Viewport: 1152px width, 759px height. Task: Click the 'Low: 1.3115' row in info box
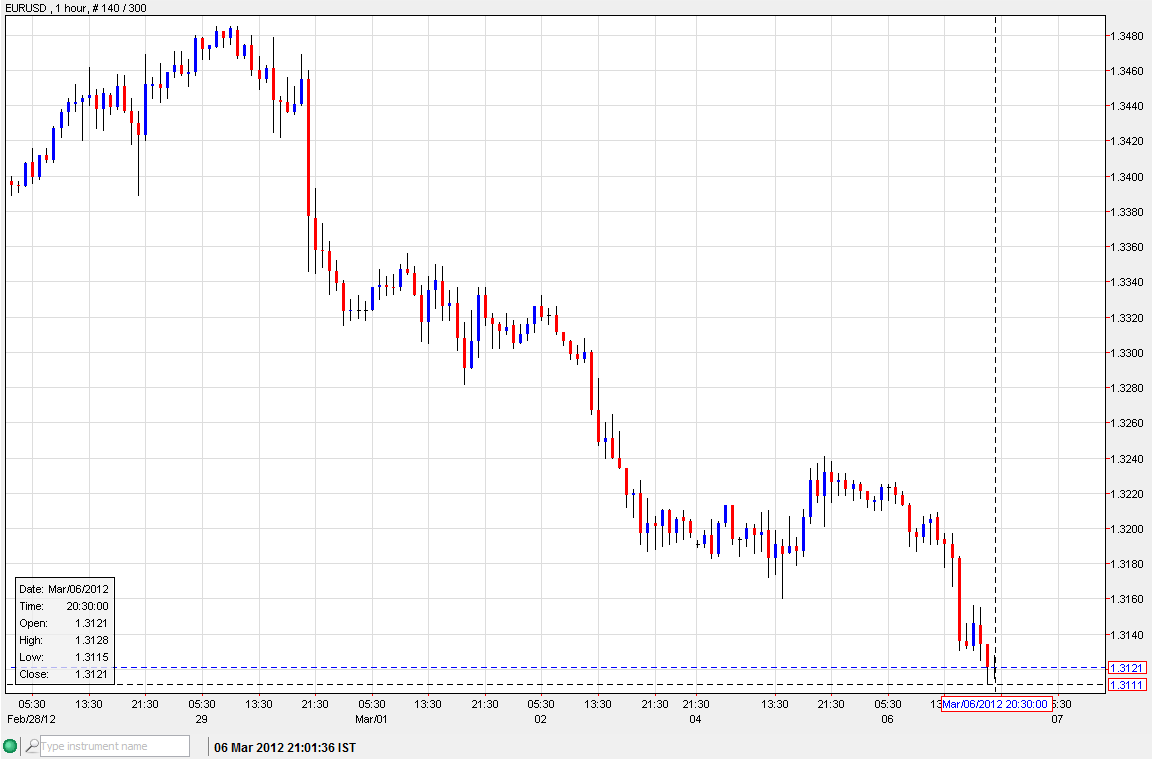coord(64,657)
